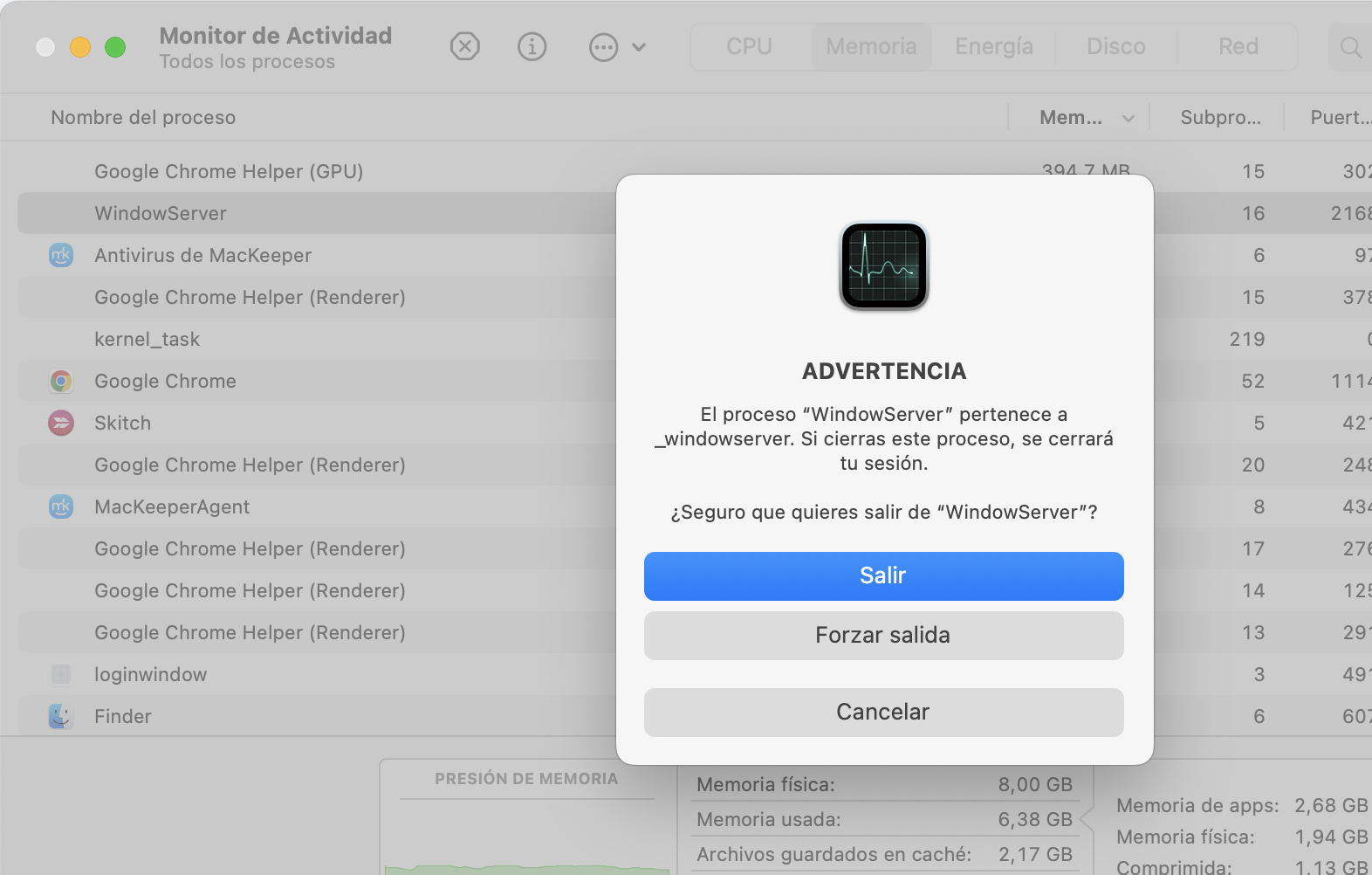Click the ADVERTENCIA dialog heading
The height and width of the screenshot is (875, 1372).
pyautogui.click(x=884, y=371)
